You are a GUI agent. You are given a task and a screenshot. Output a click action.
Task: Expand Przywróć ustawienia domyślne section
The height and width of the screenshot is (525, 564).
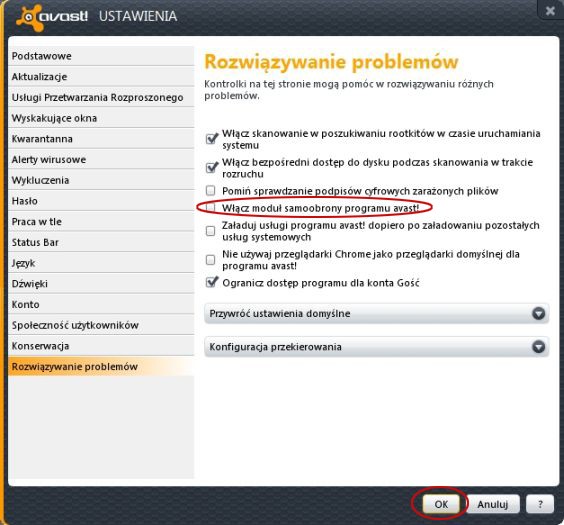pos(377,314)
